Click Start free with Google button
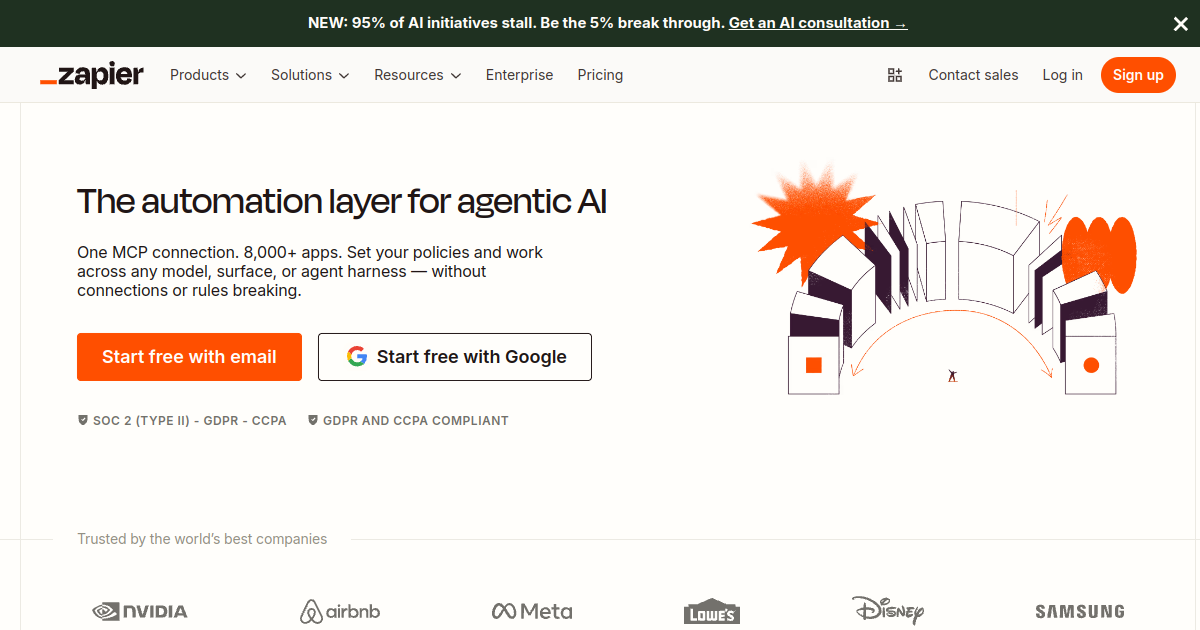The image size is (1200, 630). coord(455,357)
